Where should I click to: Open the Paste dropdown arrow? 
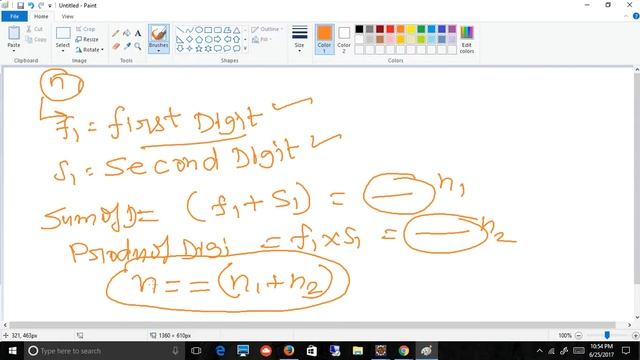coord(14,51)
